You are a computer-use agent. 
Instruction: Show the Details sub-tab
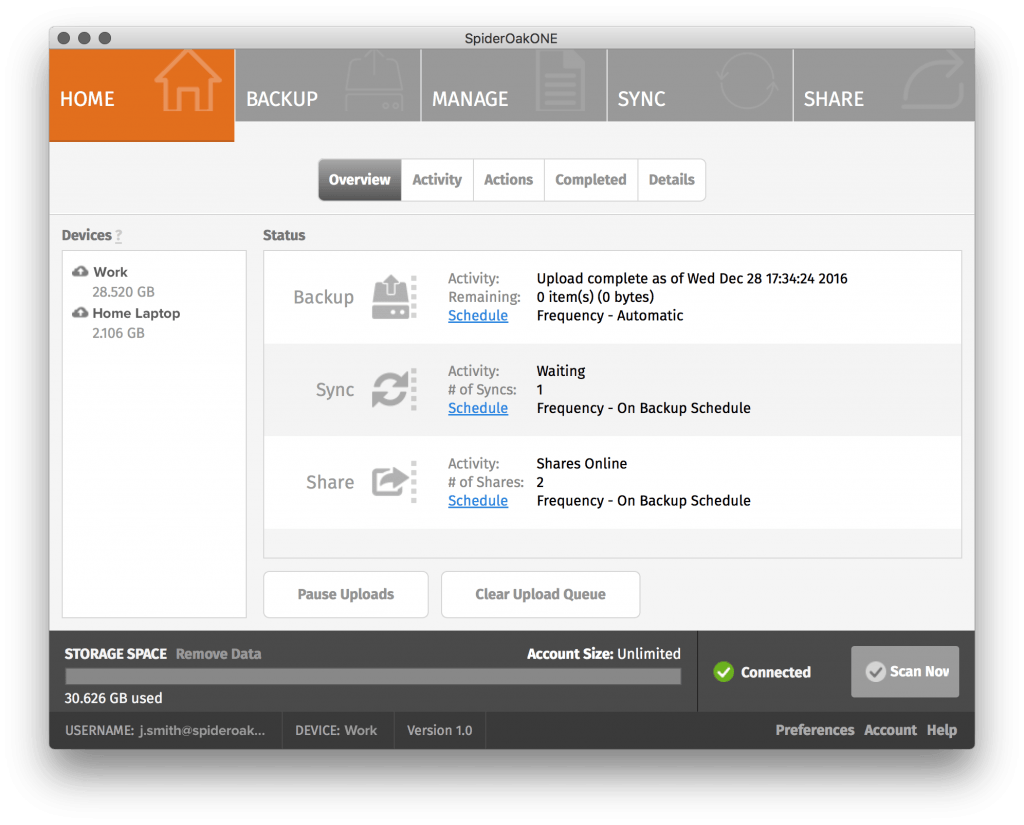click(671, 180)
